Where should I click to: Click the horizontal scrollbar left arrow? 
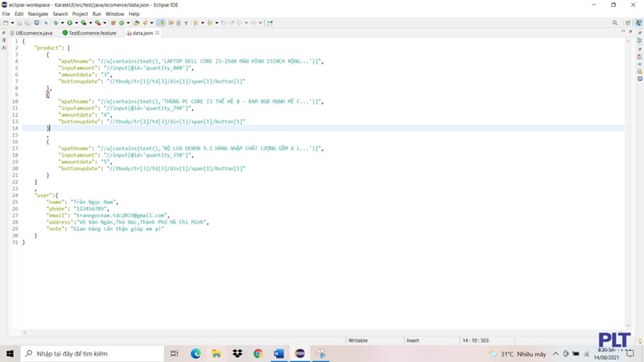coord(25,332)
